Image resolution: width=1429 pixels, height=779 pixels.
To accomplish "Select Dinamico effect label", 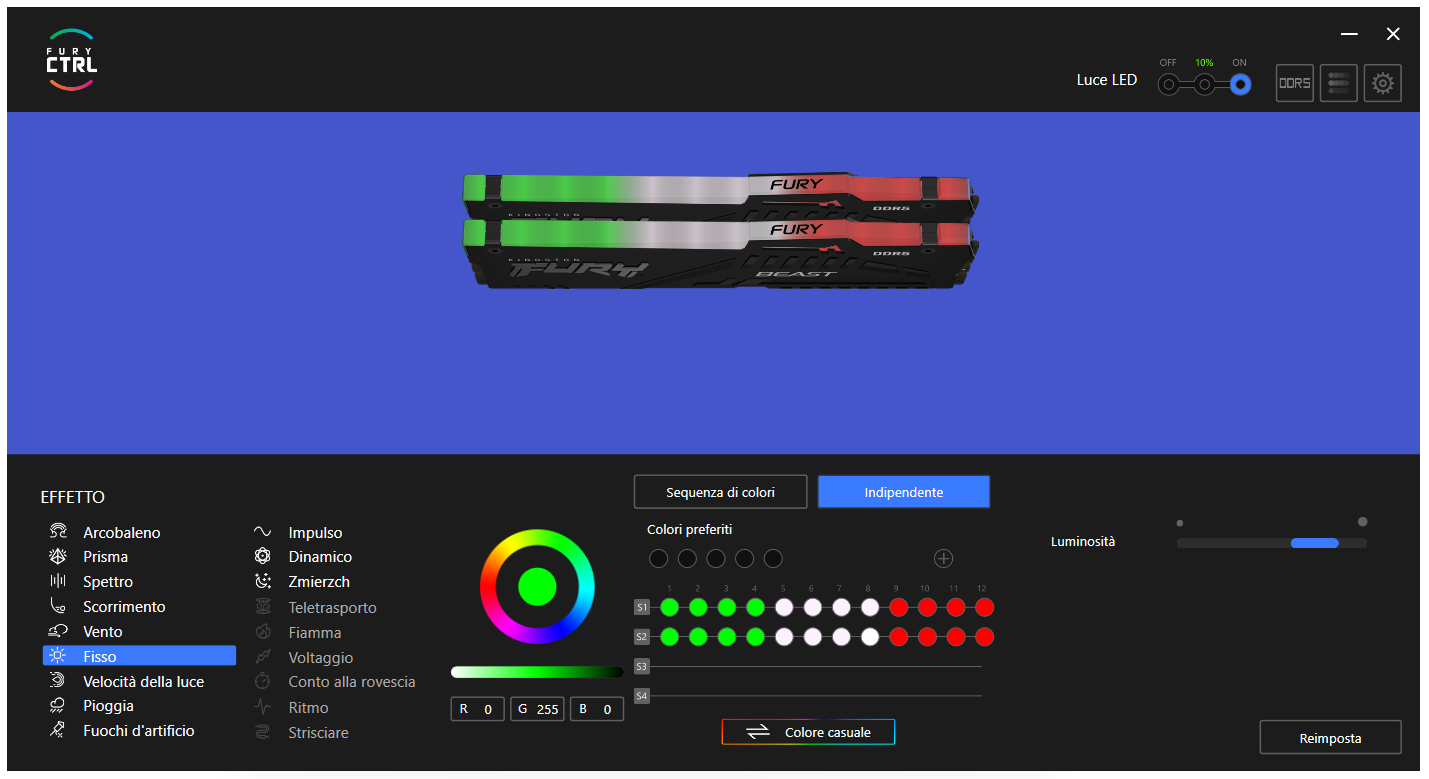I will click(x=320, y=556).
